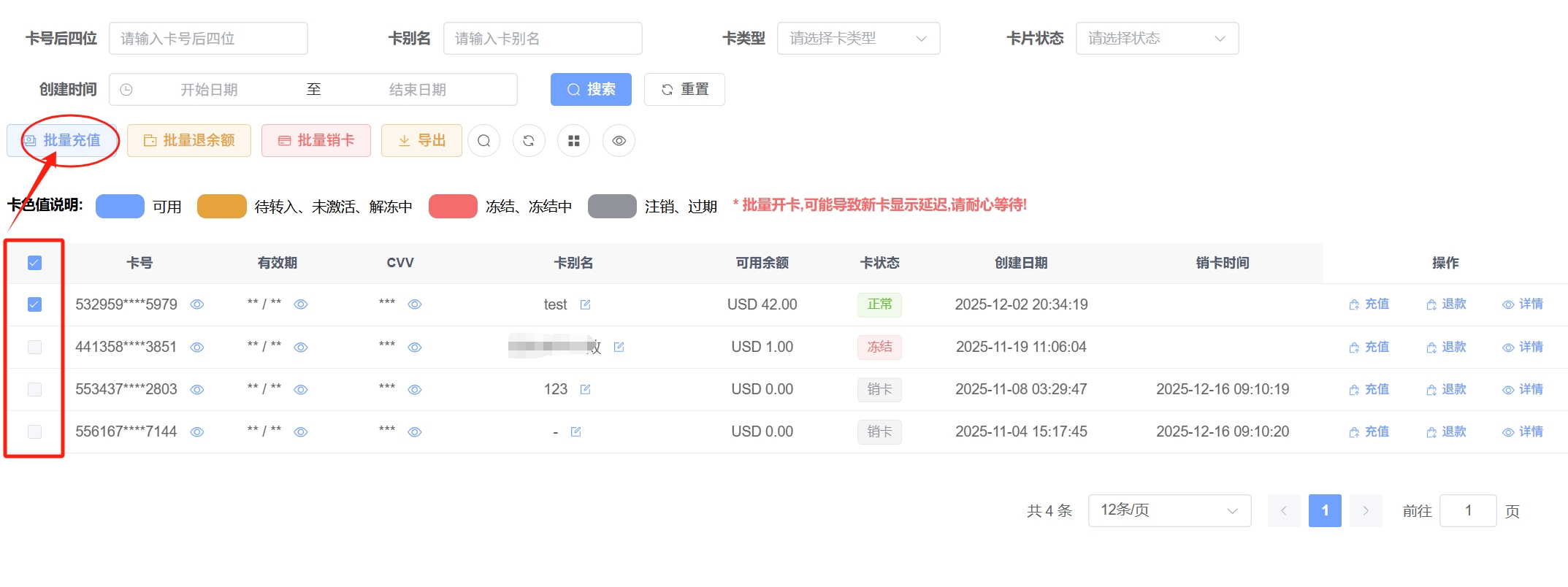This screenshot has width=1568, height=587.
Task: Check the row for card 441358****3851
Action: point(34,348)
